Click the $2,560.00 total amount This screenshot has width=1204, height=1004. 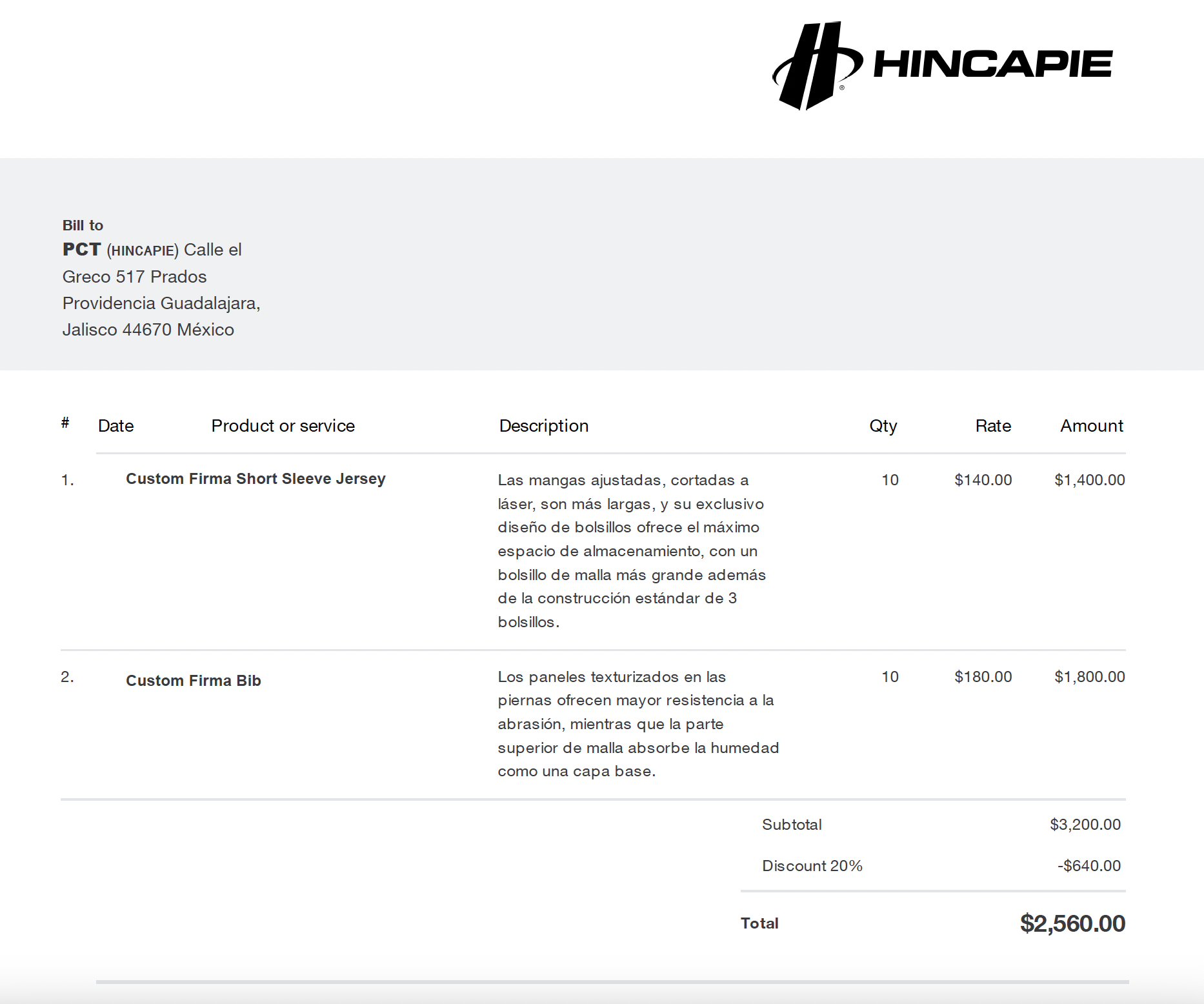[1072, 923]
